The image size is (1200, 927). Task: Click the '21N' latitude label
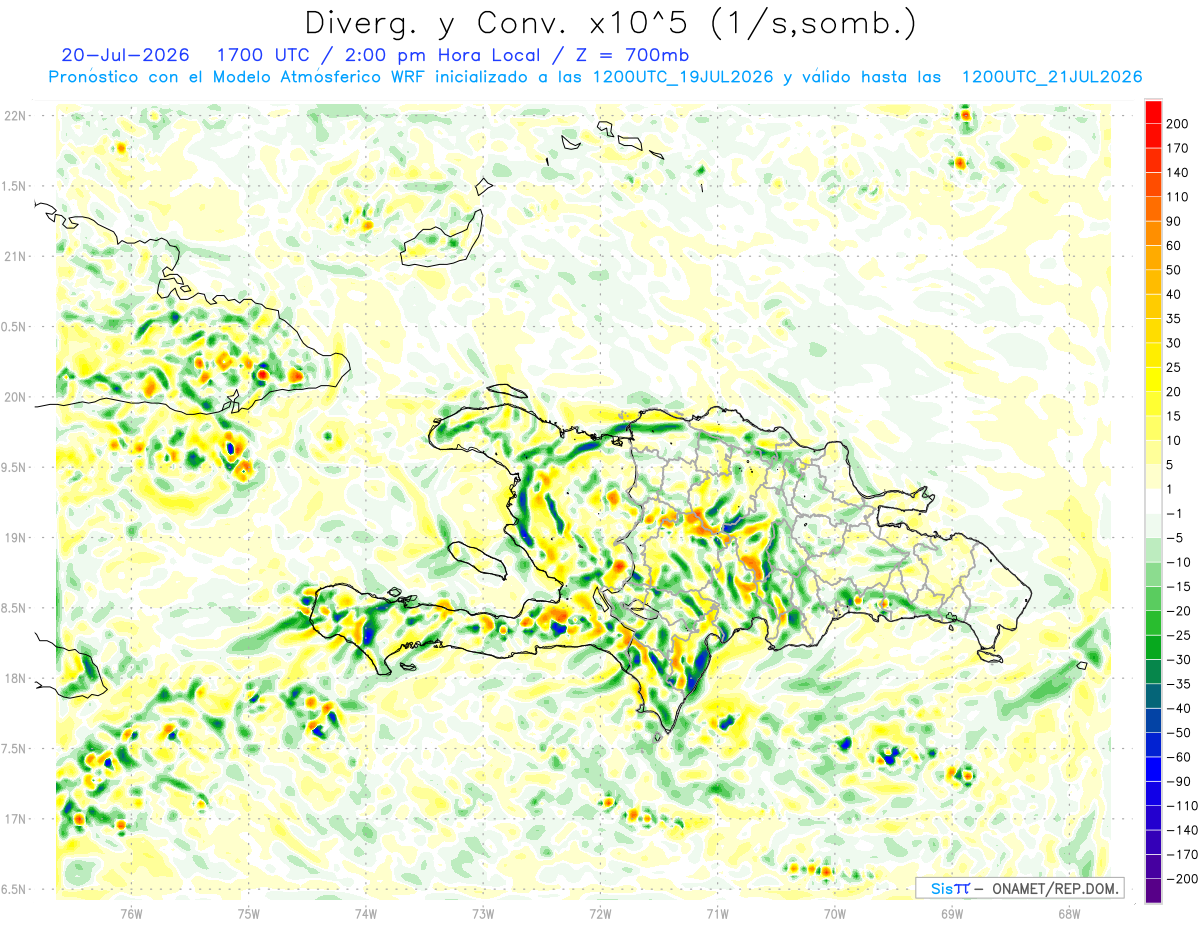point(15,256)
